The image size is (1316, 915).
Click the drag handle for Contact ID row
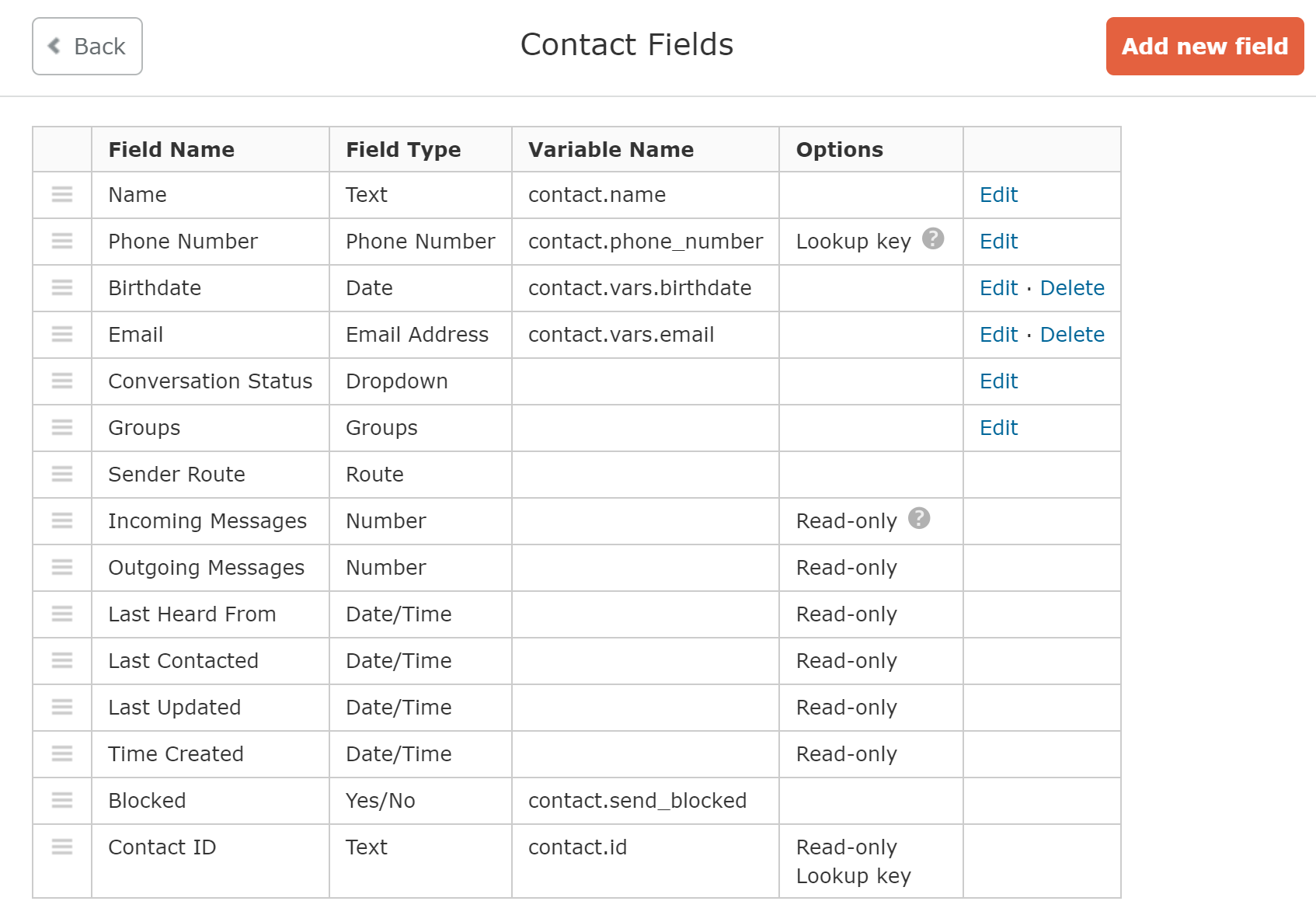coord(62,847)
